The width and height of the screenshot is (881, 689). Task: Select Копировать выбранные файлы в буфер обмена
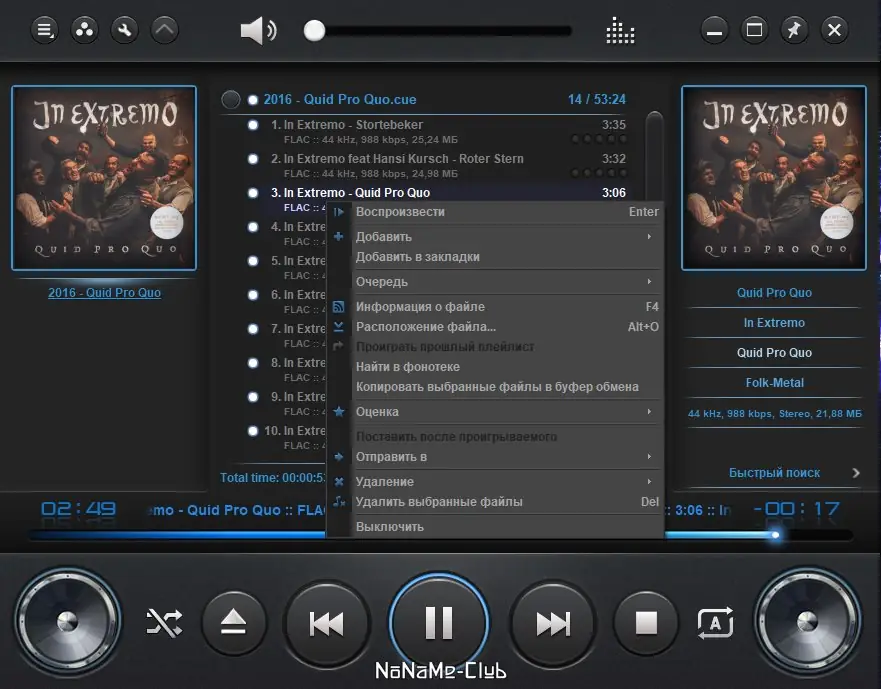[x=497, y=387]
